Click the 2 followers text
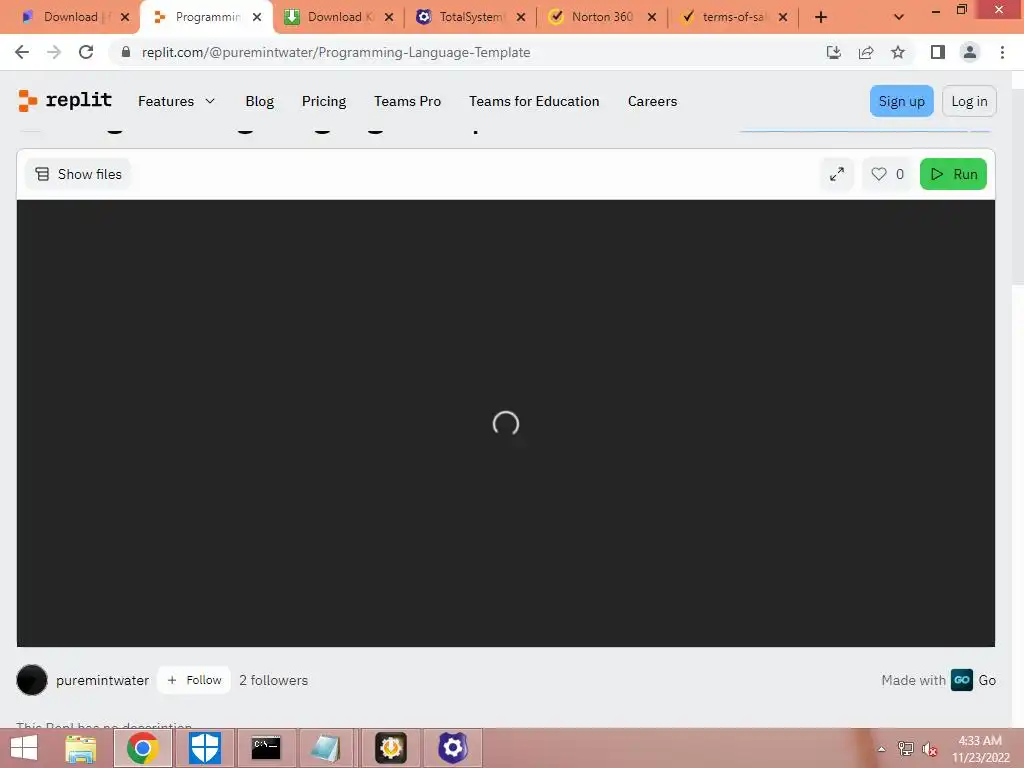The height and width of the screenshot is (768, 1024). (x=273, y=680)
